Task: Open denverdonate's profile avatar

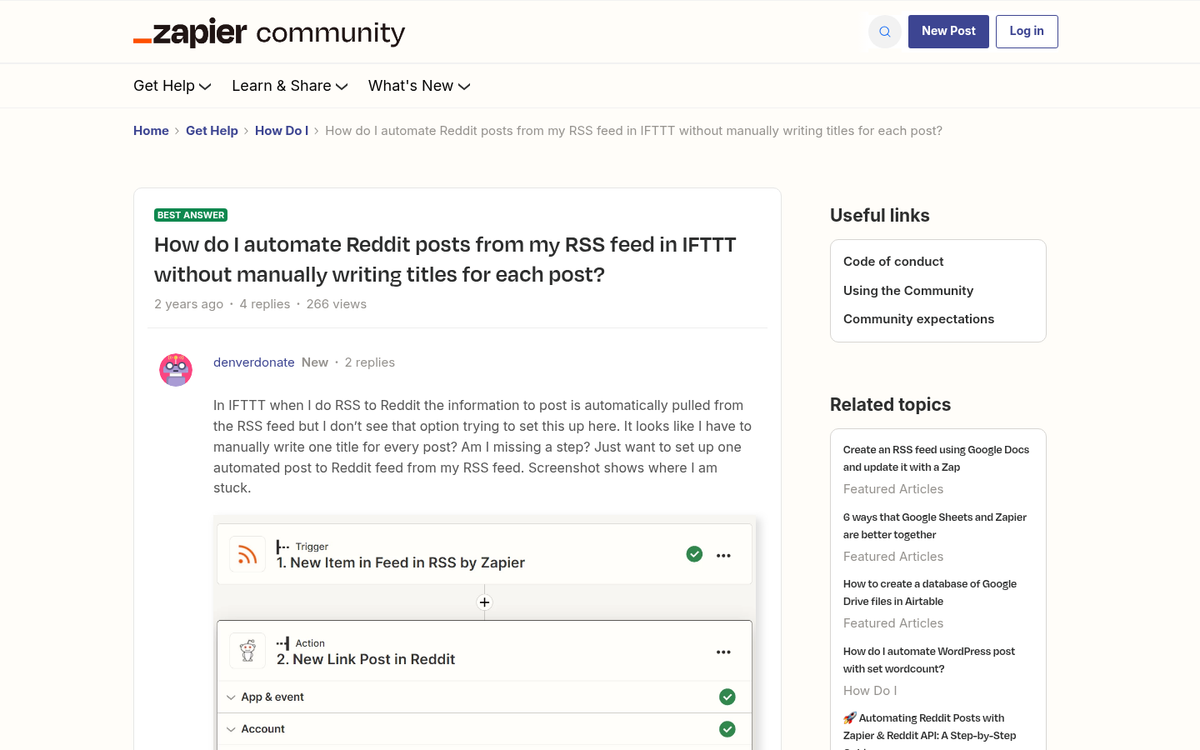Action: (176, 369)
